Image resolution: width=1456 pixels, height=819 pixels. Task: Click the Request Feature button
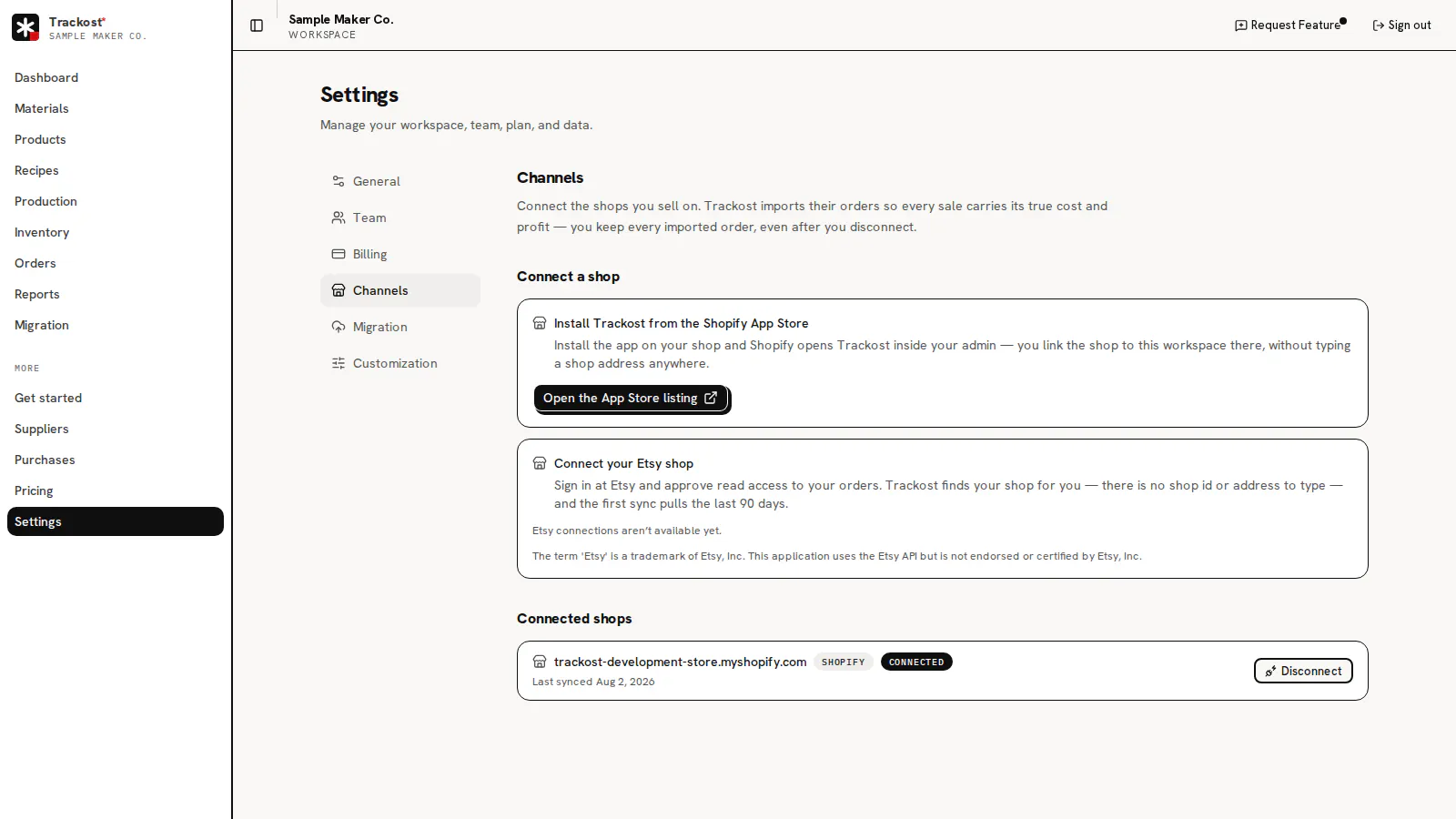(1288, 25)
